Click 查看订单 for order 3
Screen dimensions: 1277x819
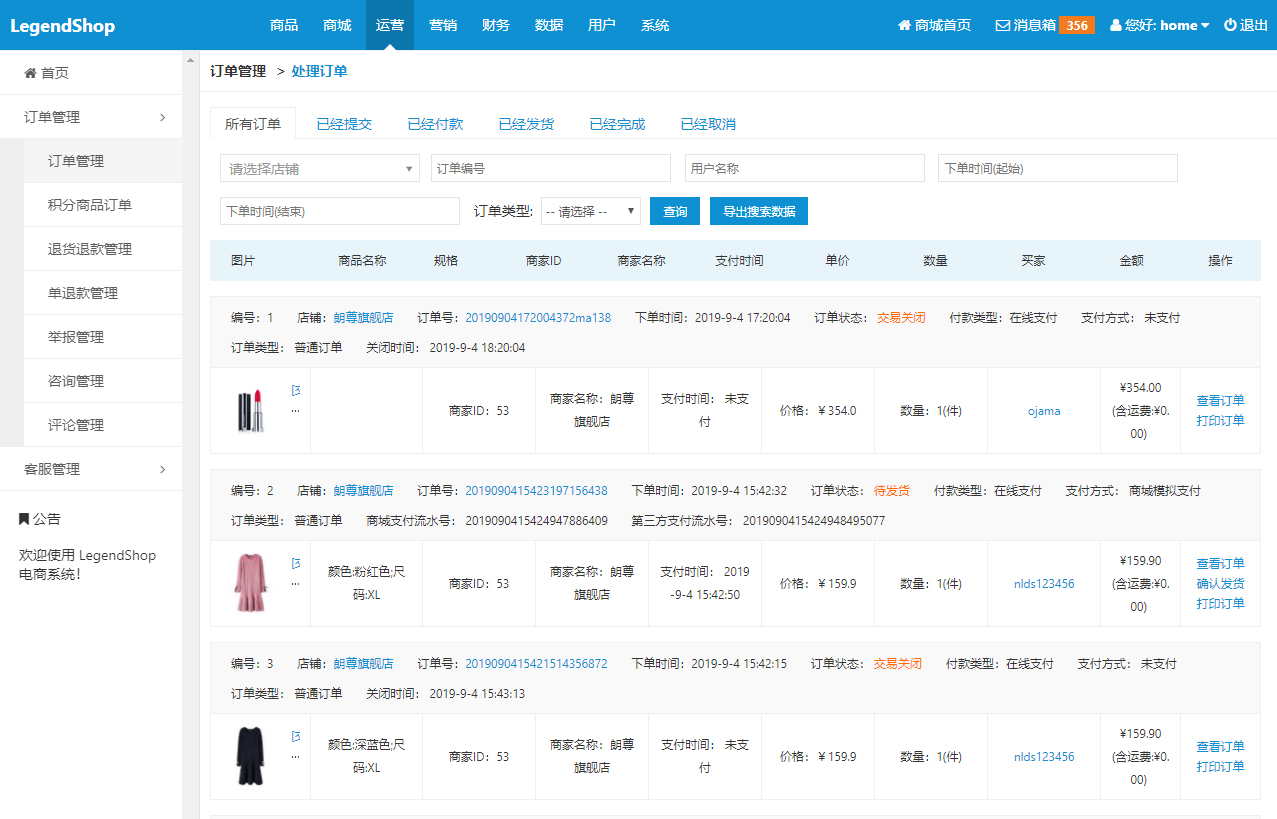[1220, 746]
